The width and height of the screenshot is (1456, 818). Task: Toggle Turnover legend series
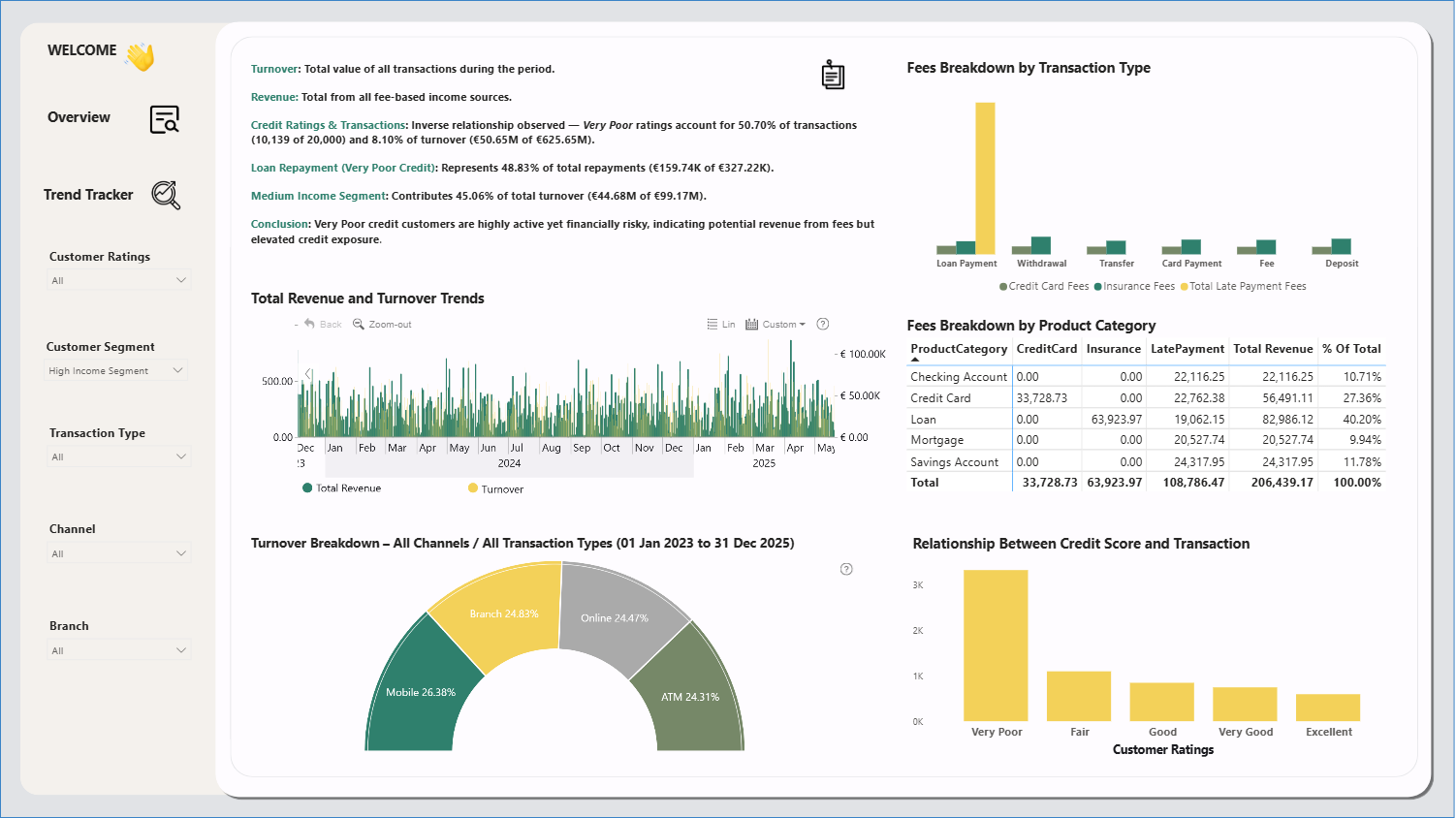tap(495, 488)
